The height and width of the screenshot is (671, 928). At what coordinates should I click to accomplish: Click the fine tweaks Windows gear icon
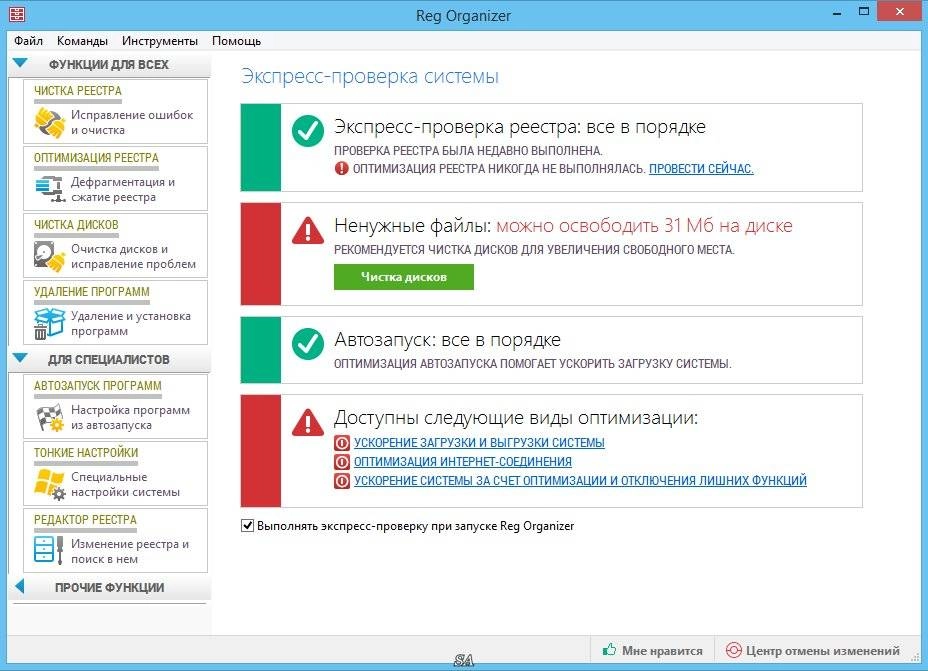coord(50,484)
